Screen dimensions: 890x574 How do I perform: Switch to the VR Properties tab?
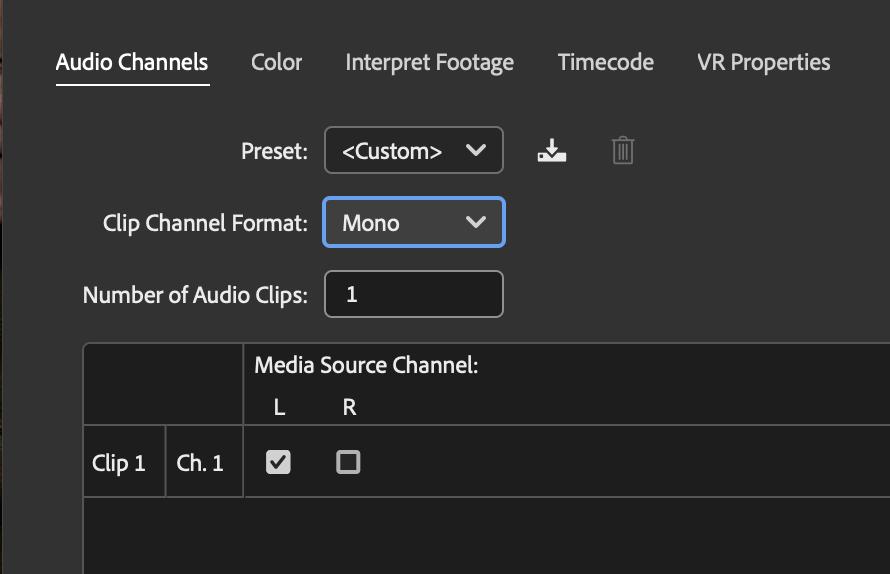click(x=763, y=62)
